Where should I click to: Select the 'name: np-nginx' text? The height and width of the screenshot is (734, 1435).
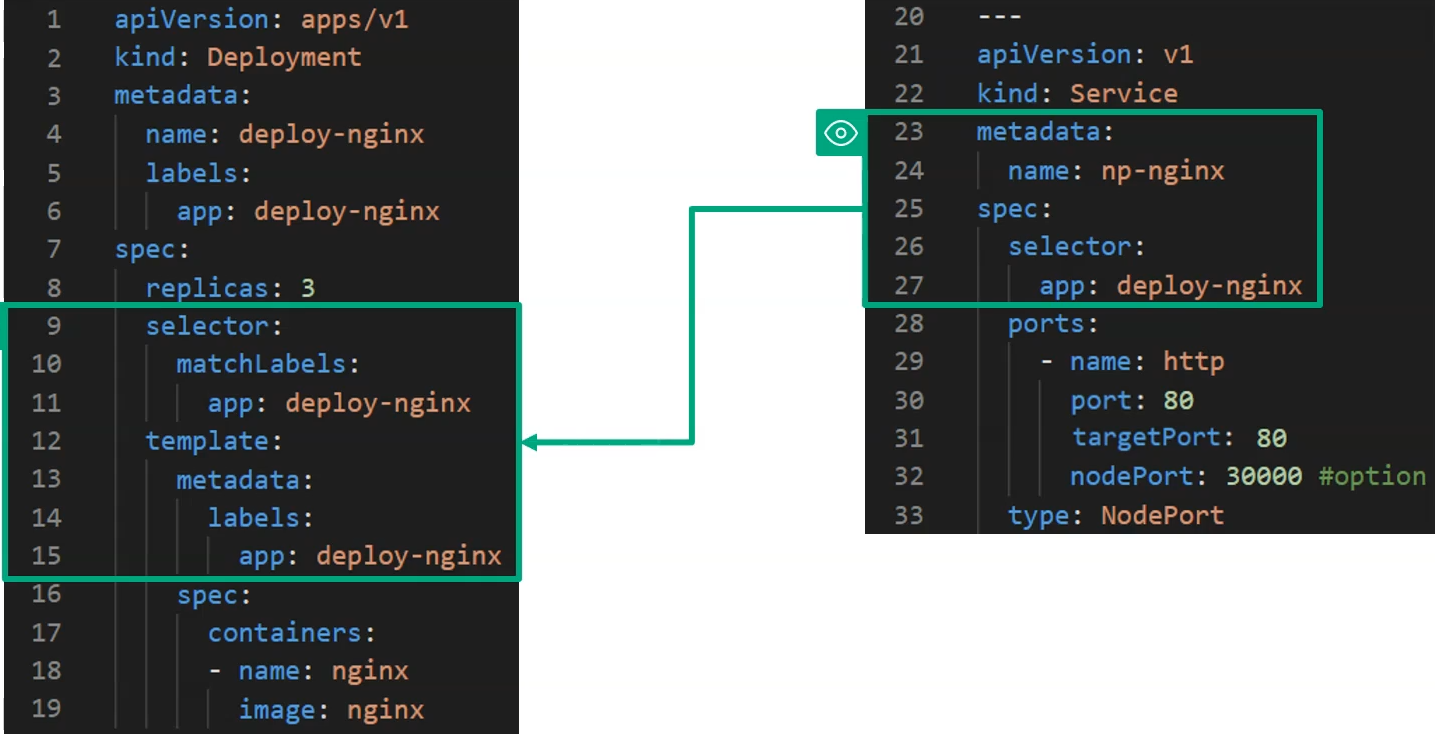pos(1116,171)
